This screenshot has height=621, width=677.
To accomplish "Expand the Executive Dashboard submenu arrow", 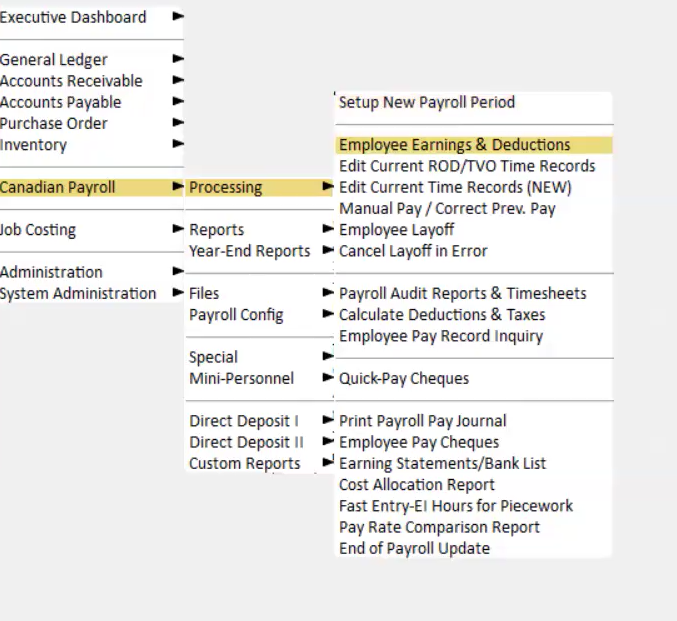I will [x=178, y=16].
